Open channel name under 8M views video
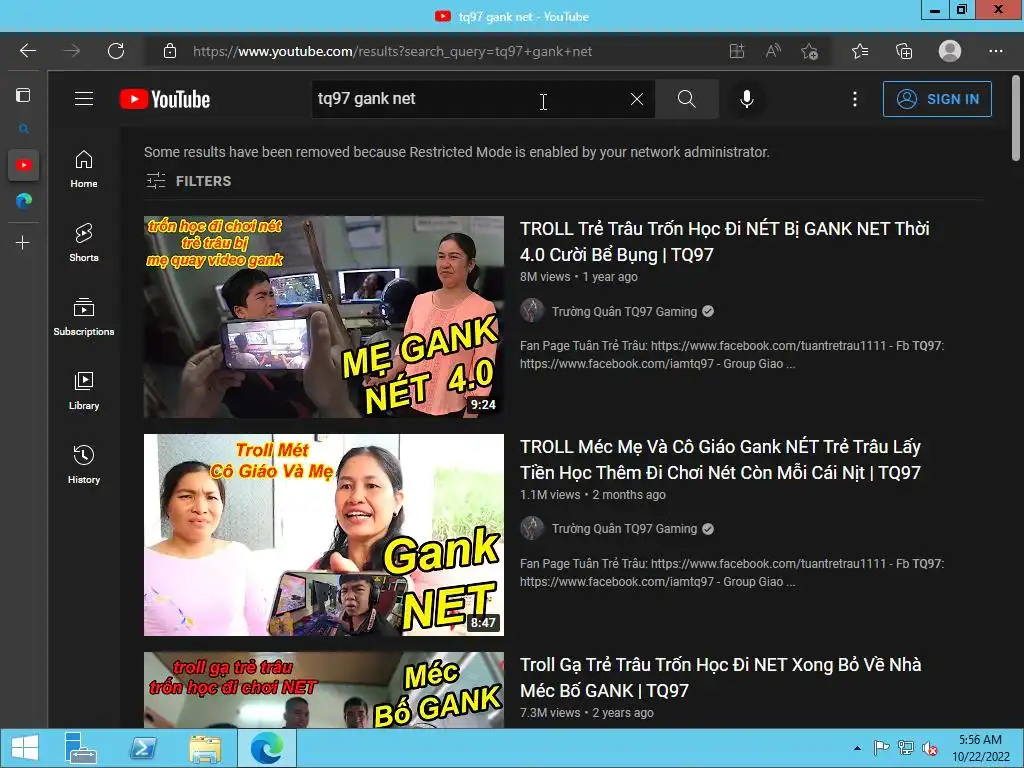Screen dimensions: 1024x768 (x=624, y=312)
